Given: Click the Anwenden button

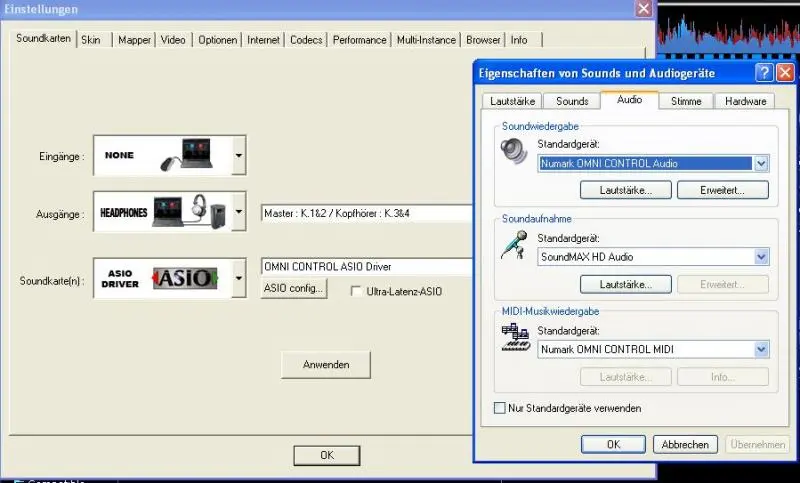Looking at the screenshot, I should pyautogui.click(x=326, y=365).
